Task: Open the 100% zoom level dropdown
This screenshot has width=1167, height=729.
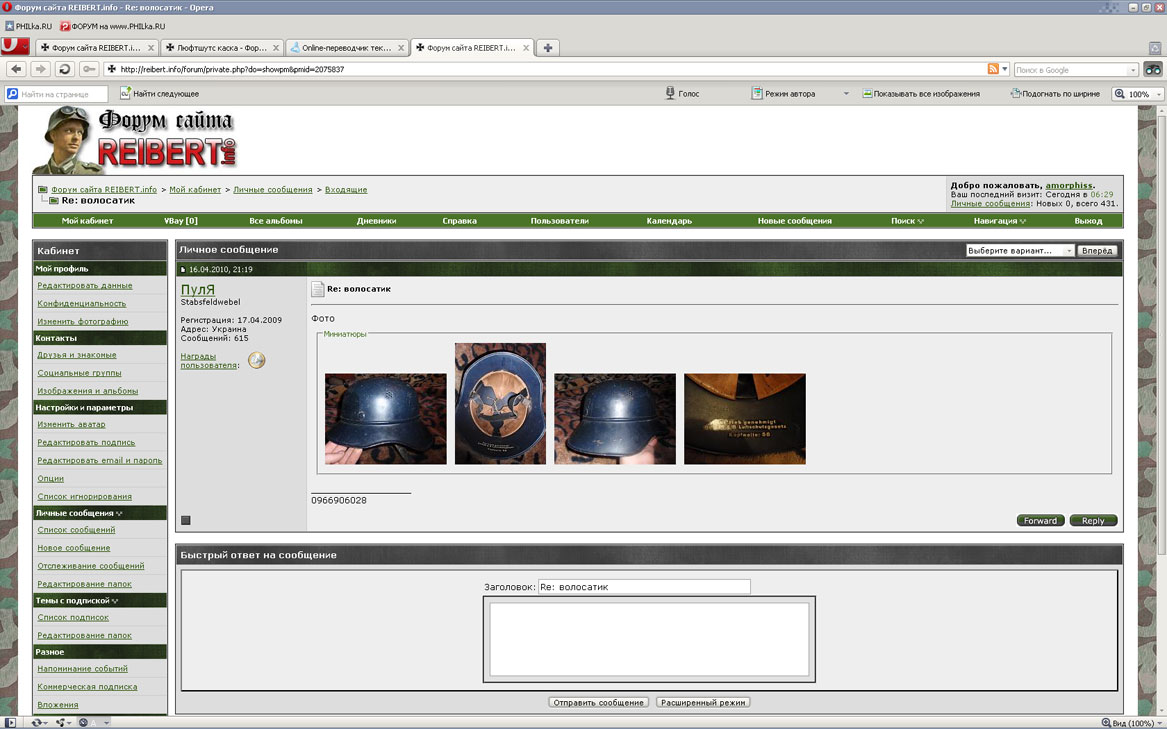Action: (x=1138, y=94)
